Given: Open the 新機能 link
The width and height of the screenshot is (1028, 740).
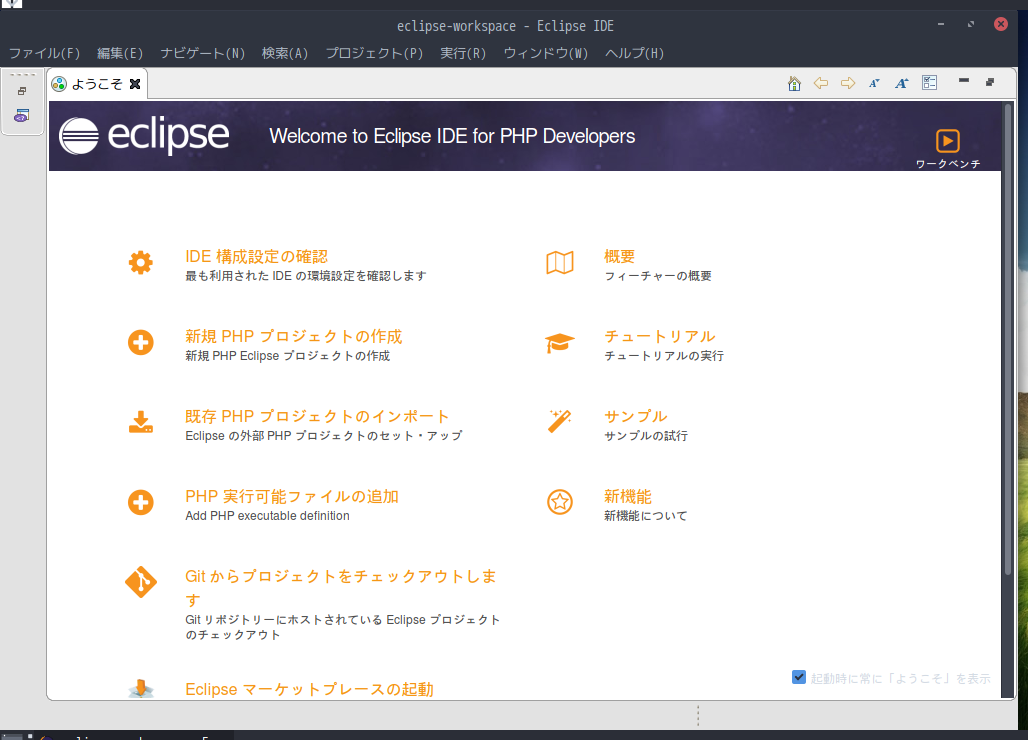Looking at the screenshot, I should 628,496.
